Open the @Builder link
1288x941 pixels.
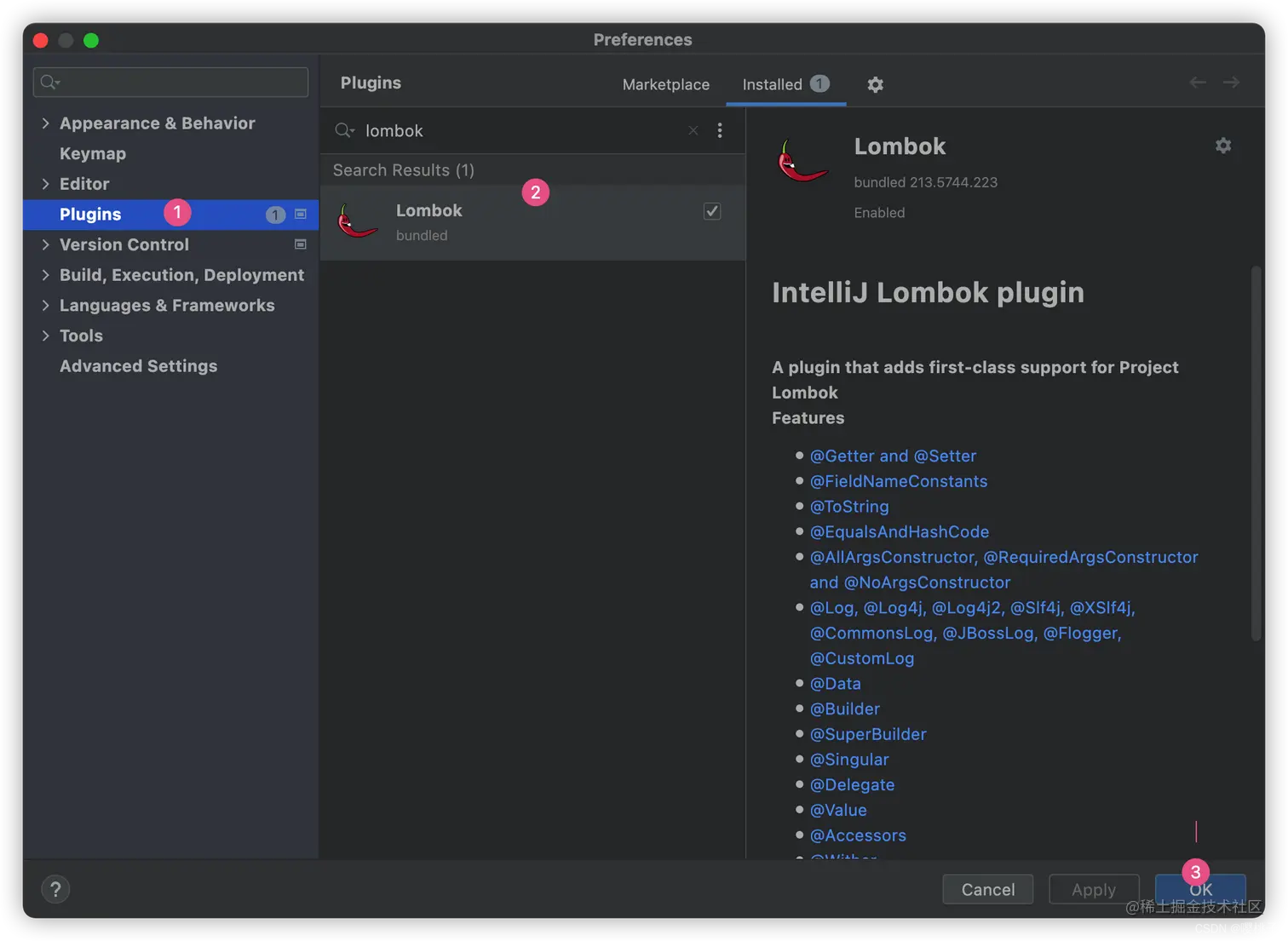(x=844, y=709)
